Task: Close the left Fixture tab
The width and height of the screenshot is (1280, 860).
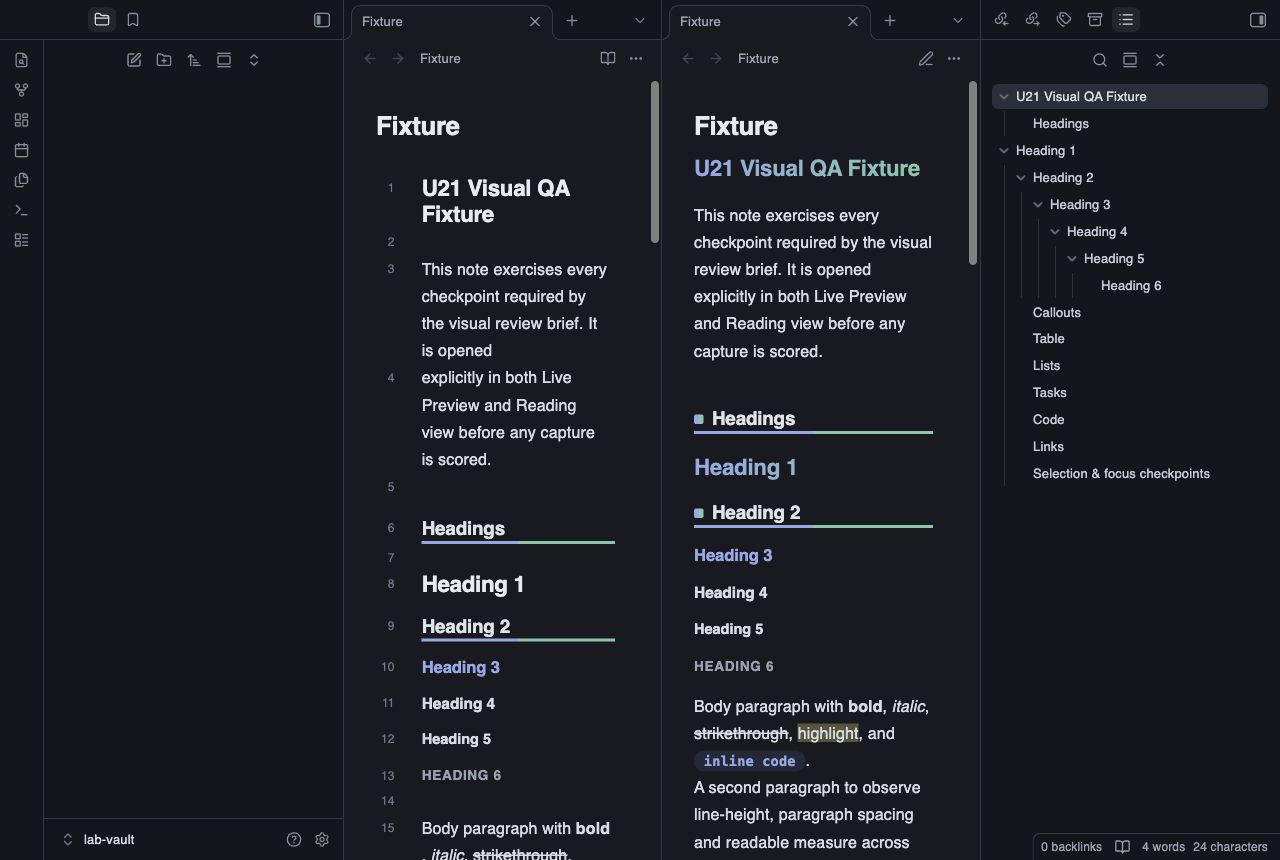Action: point(535,21)
